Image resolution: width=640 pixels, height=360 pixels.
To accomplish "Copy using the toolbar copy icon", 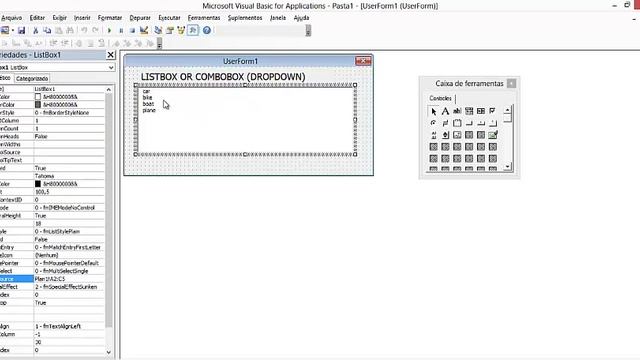I will [x=47, y=30].
